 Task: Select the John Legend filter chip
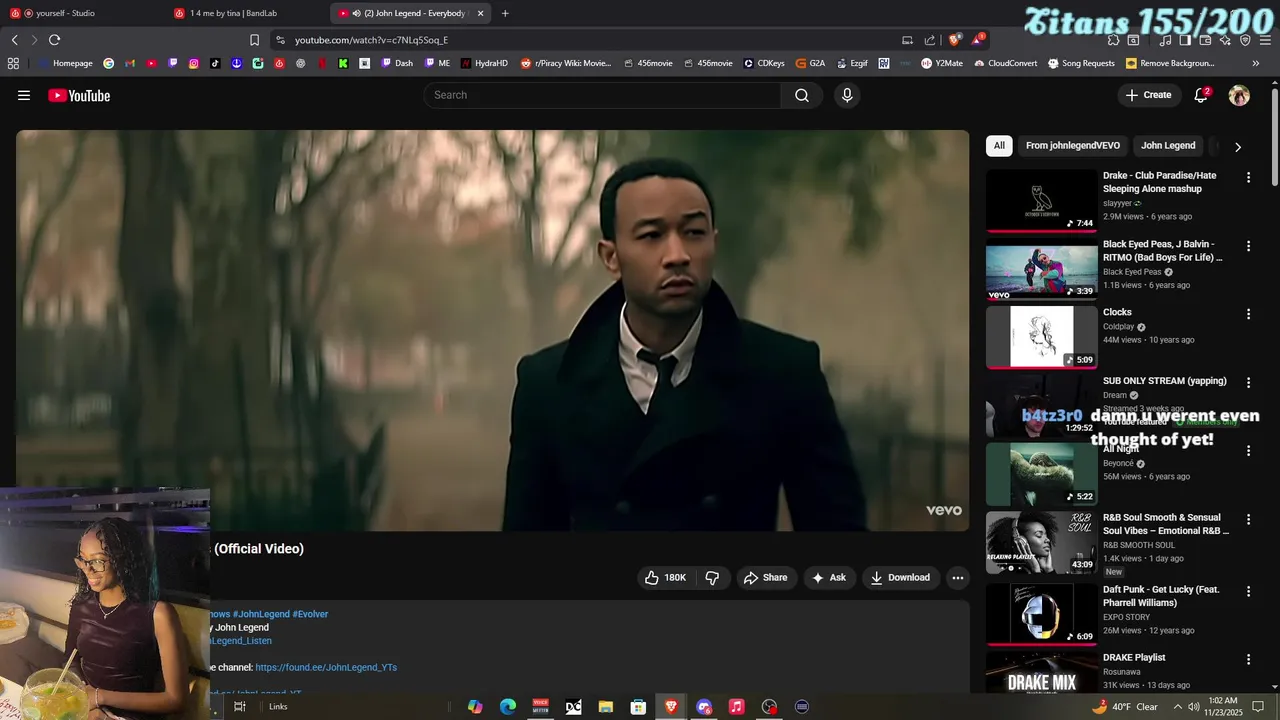[1168, 146]
